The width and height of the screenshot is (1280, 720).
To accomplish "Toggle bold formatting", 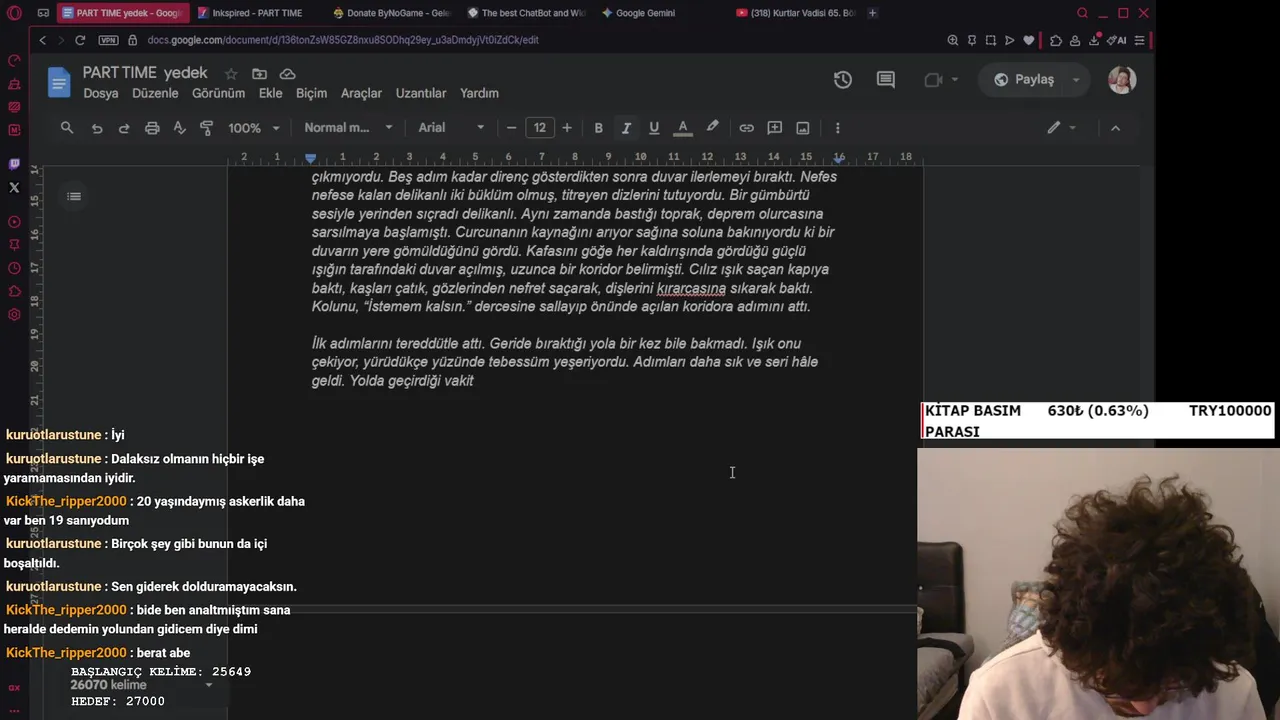I will 598,128.
